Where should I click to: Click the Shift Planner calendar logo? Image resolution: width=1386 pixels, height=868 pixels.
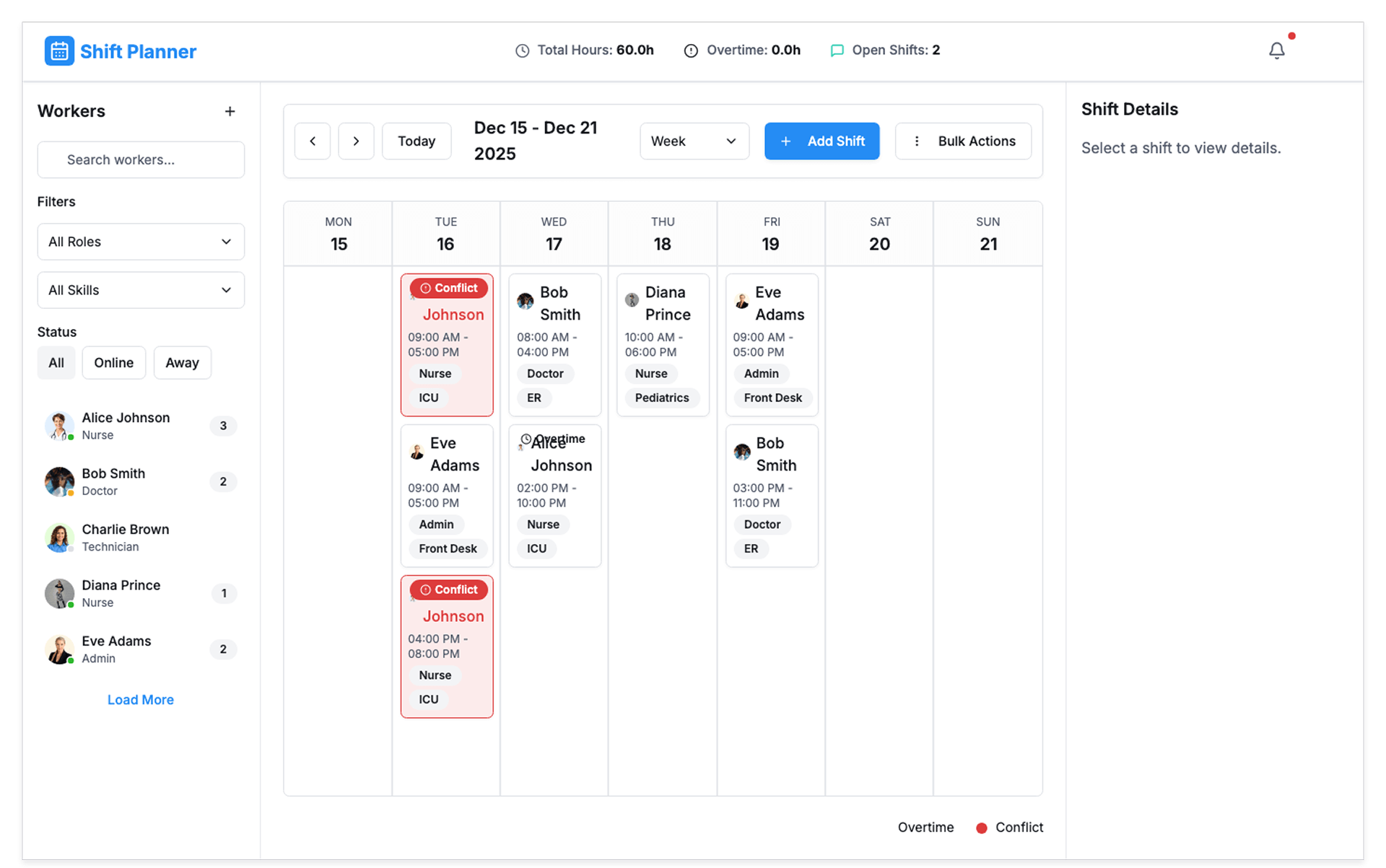pos(59,51)
